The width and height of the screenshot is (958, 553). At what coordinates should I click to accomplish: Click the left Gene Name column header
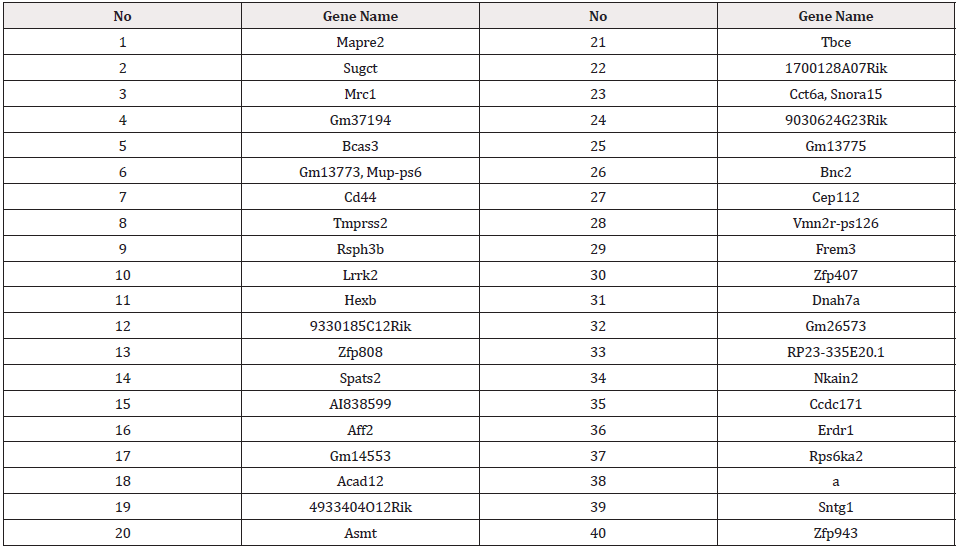(360, 16)
